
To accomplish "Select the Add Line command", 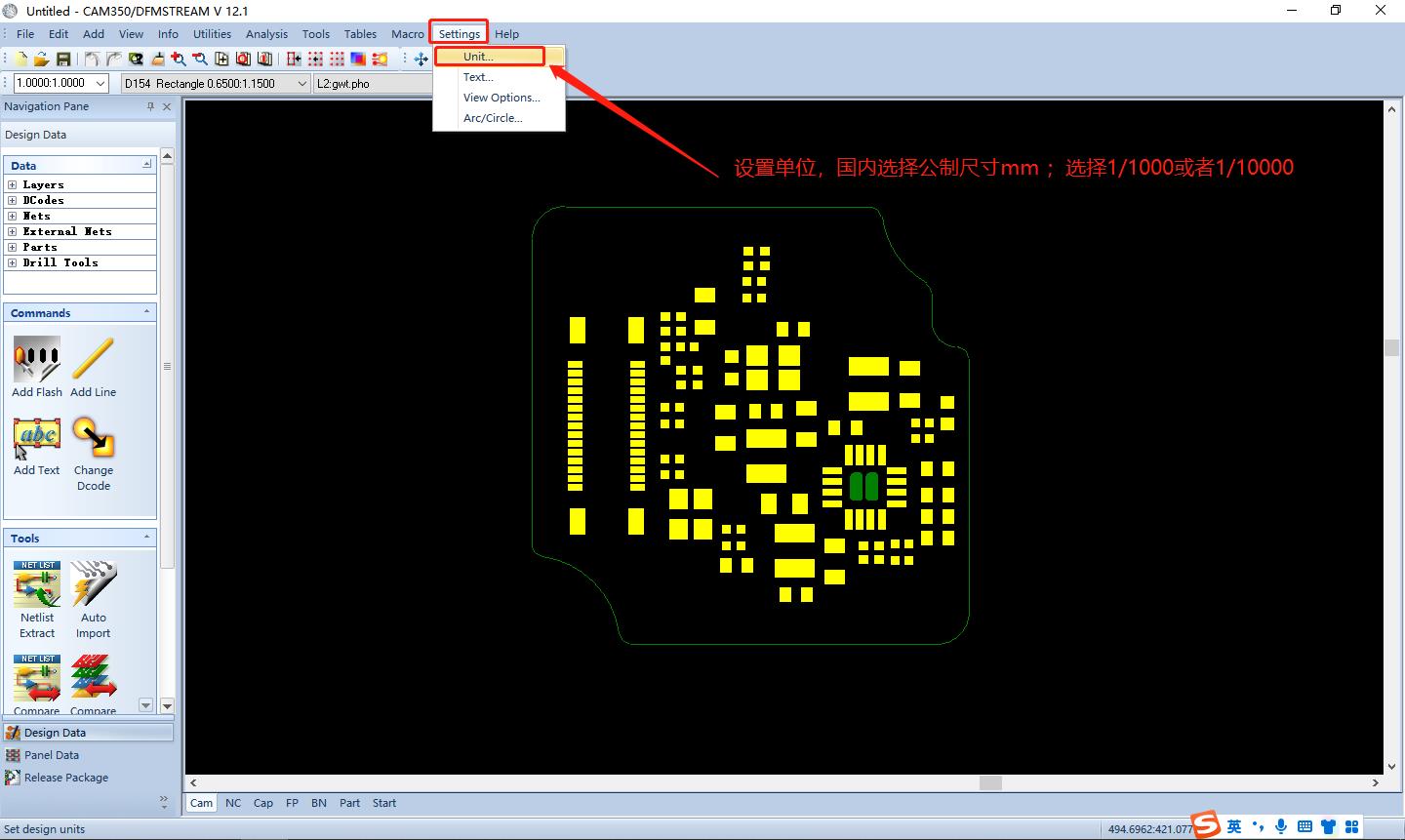I will pyautogui.click(x=93, y=360).
